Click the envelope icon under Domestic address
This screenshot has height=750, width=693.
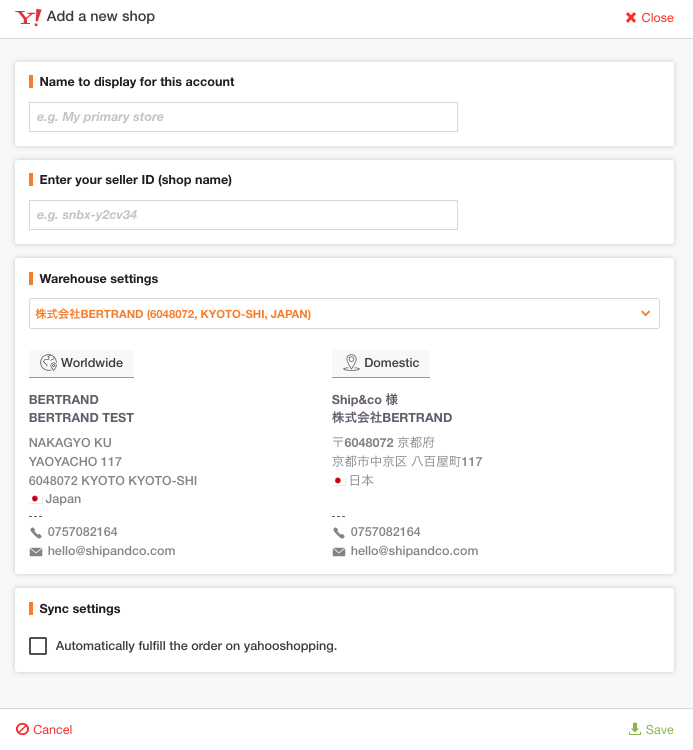pyautogui.click(x=339, y=552)
